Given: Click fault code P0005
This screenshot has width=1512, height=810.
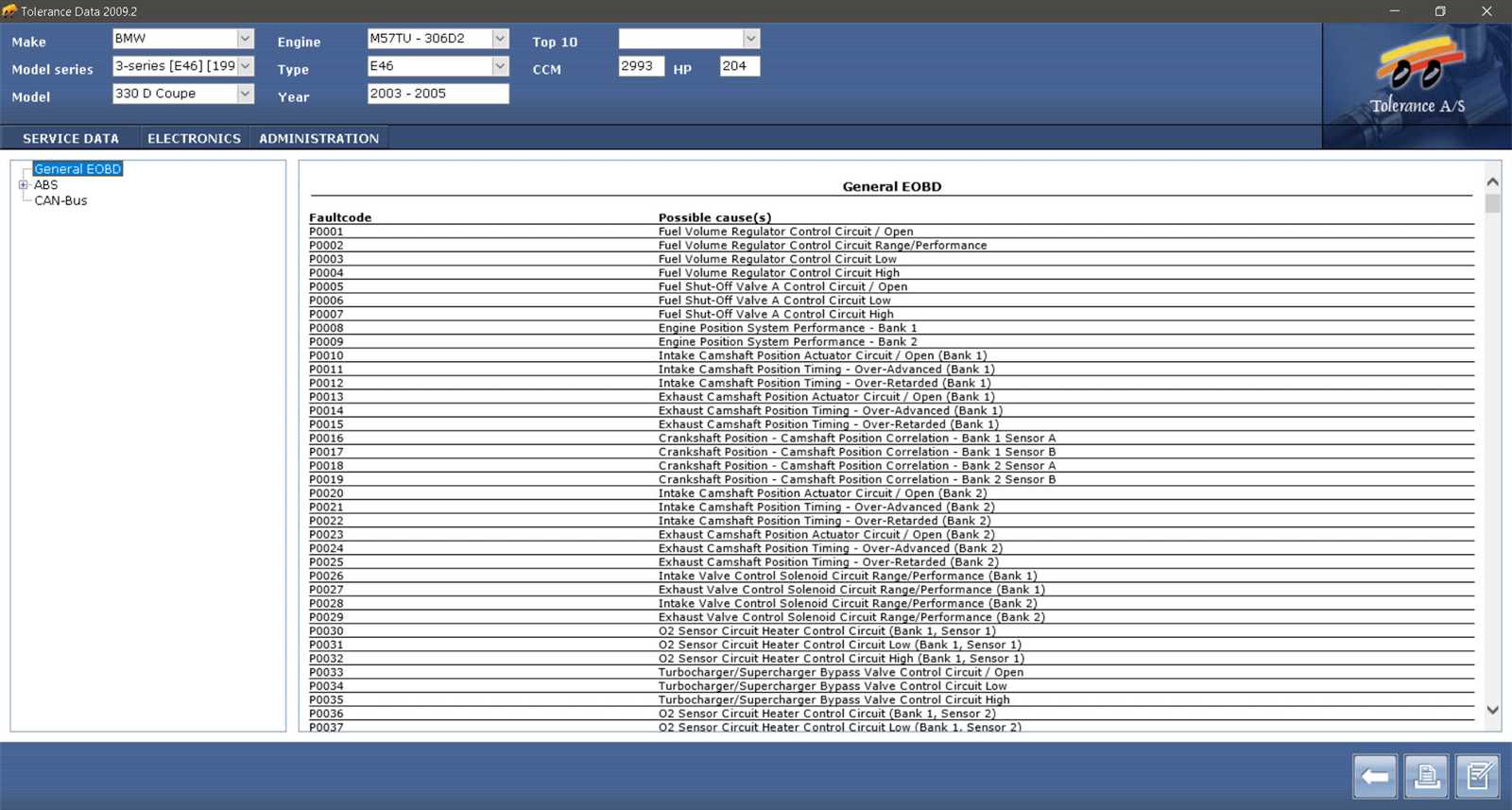Looking at the screenshot, I should [326, 286].
